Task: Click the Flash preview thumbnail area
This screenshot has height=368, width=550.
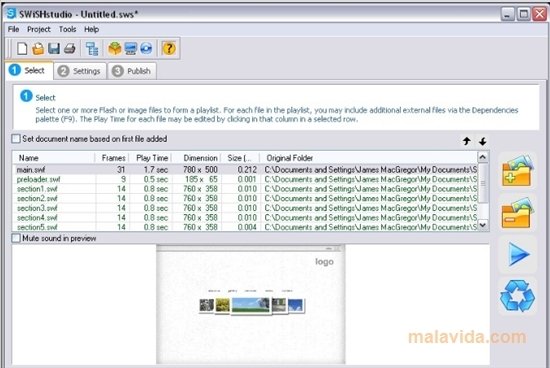Action: [250, 305]
